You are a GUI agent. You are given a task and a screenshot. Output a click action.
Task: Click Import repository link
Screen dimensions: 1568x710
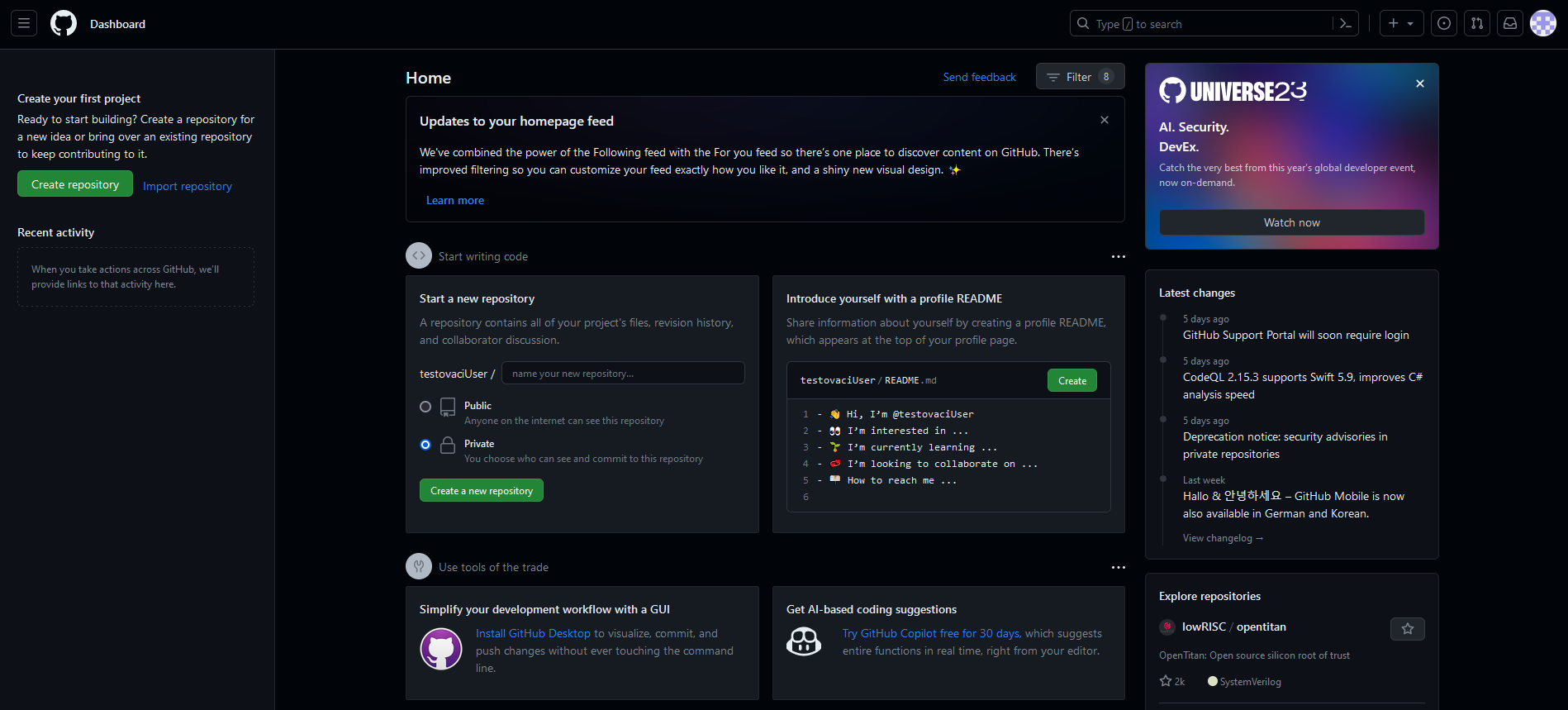188,186
